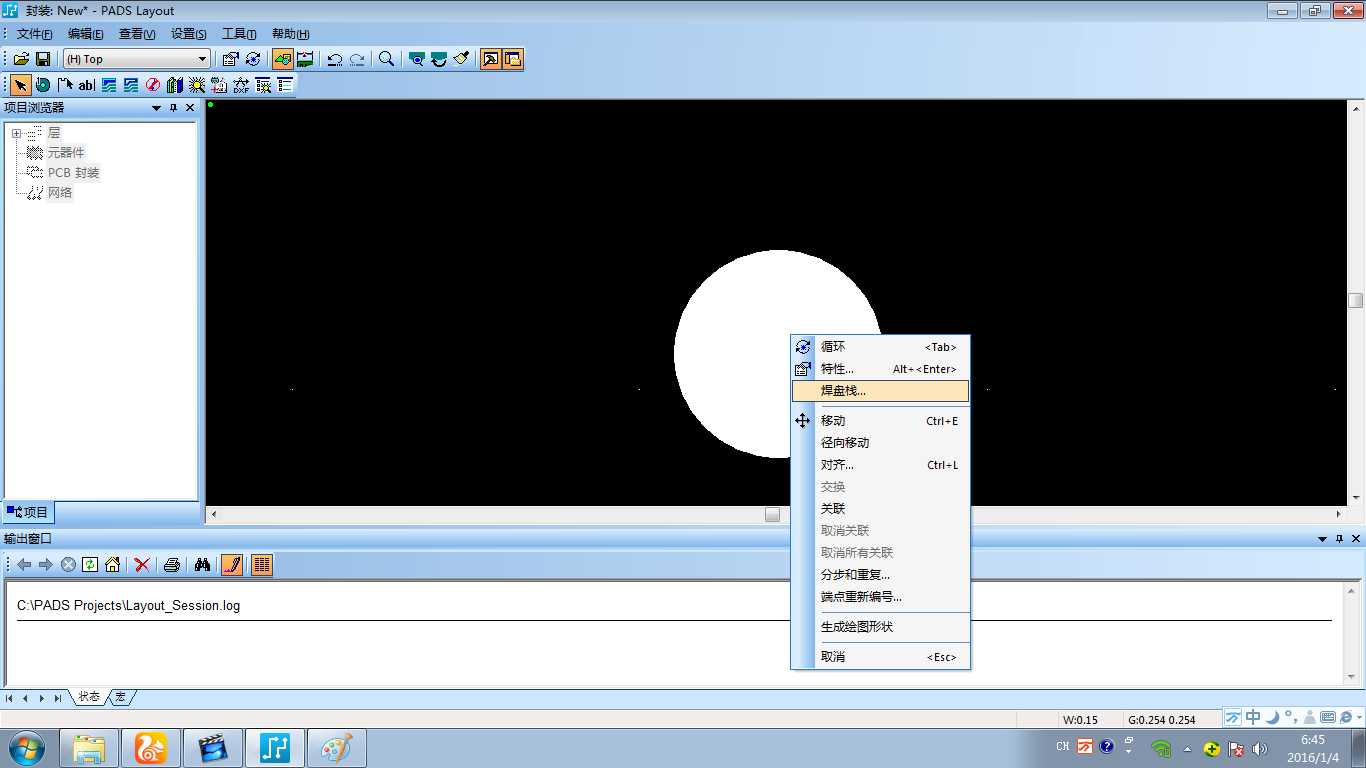Open project browser panel options arrow
This screenshot has height=768, width=1366.
156,108
